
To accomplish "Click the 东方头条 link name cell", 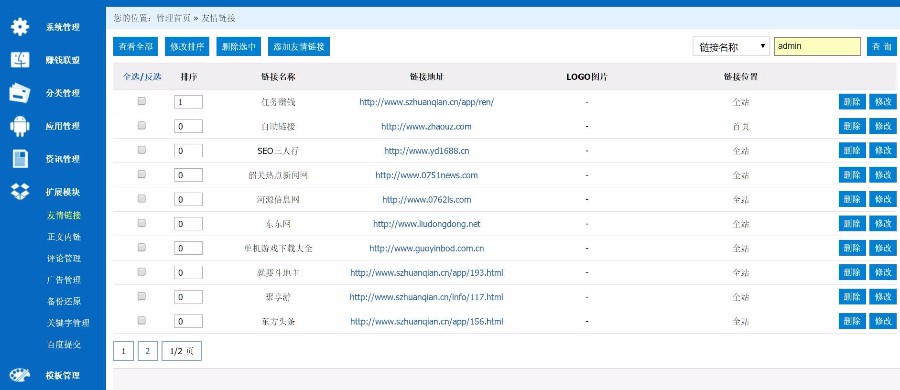I will point(278,322).
